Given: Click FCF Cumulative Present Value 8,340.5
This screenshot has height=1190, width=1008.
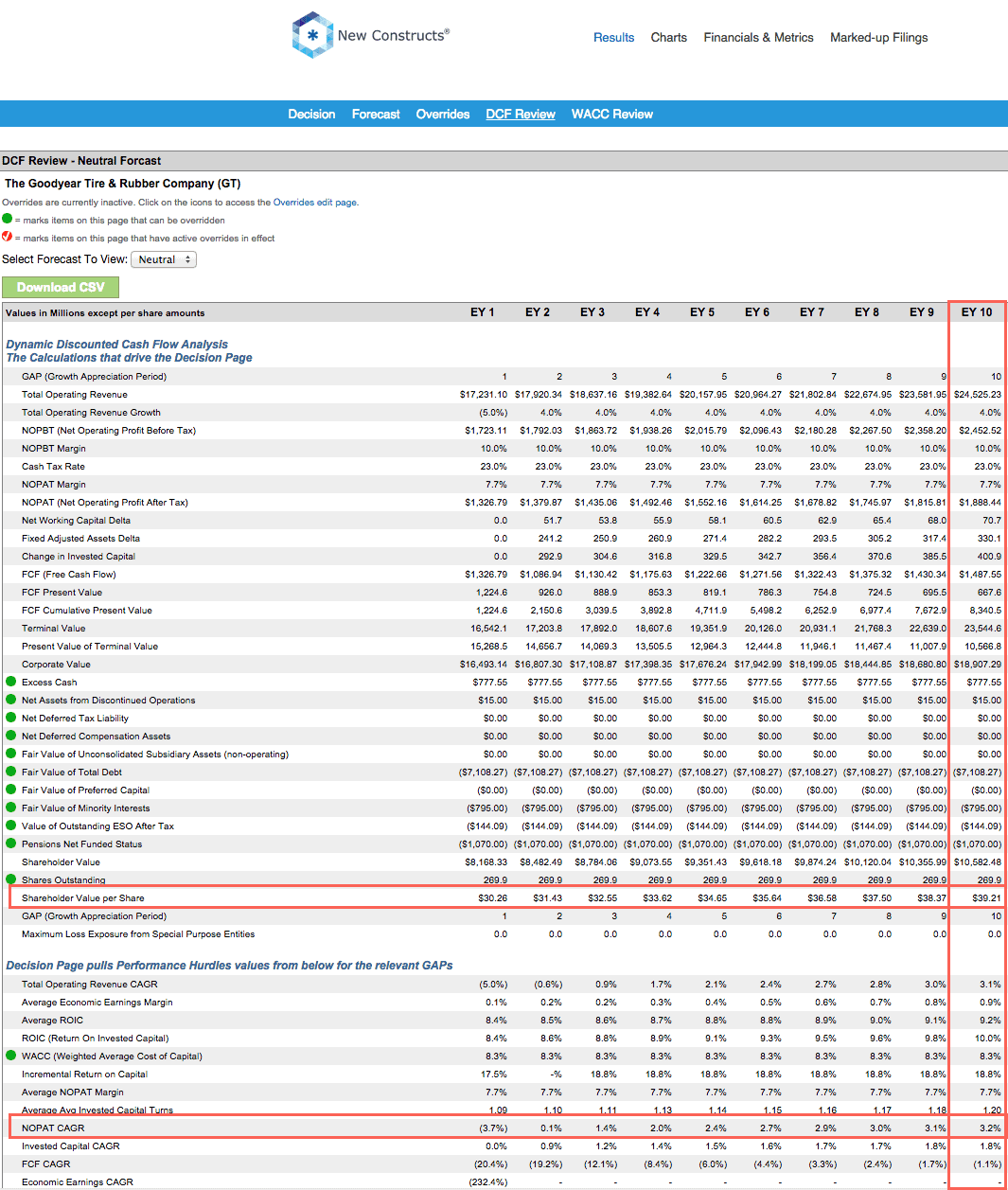Looking at the screenshot, I should [985, 611].
